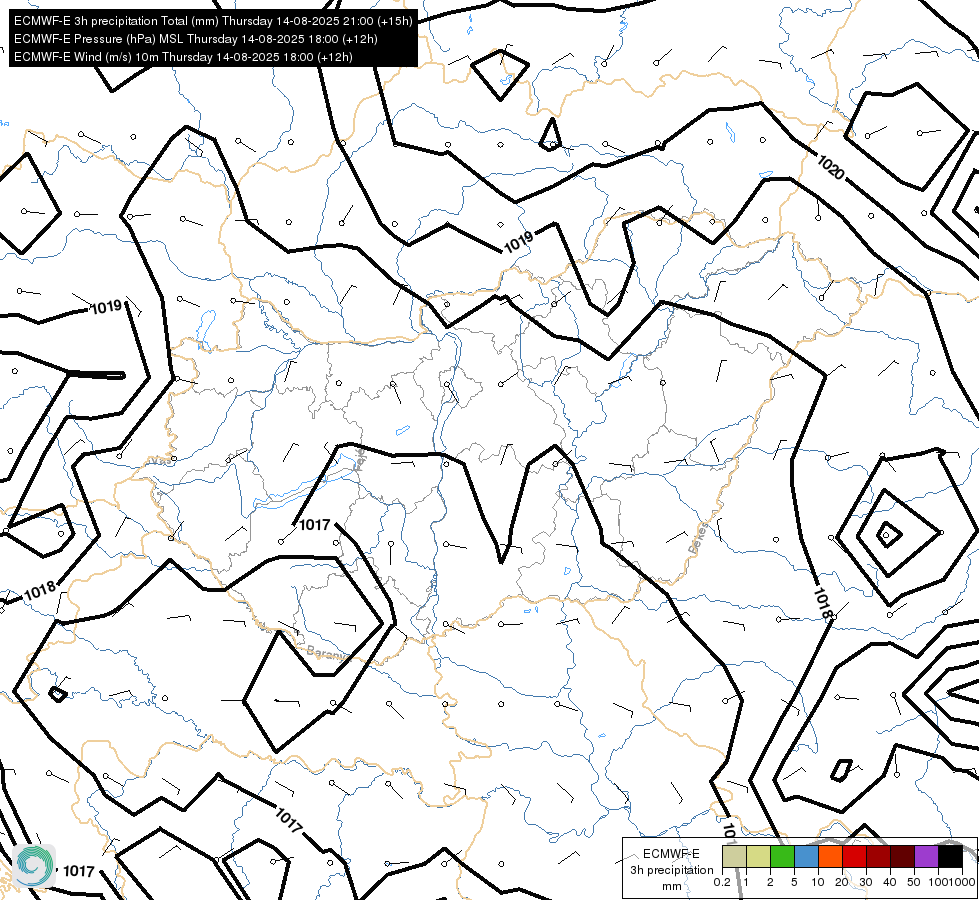979x900 pixels.
Task: Click the 1020 isobar label
Action: click(830, 167)
